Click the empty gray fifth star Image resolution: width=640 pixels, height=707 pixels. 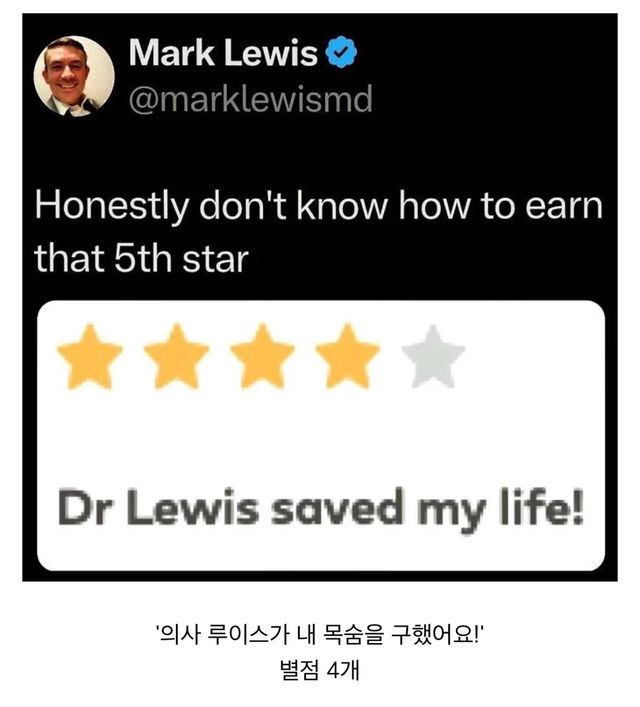433,357
